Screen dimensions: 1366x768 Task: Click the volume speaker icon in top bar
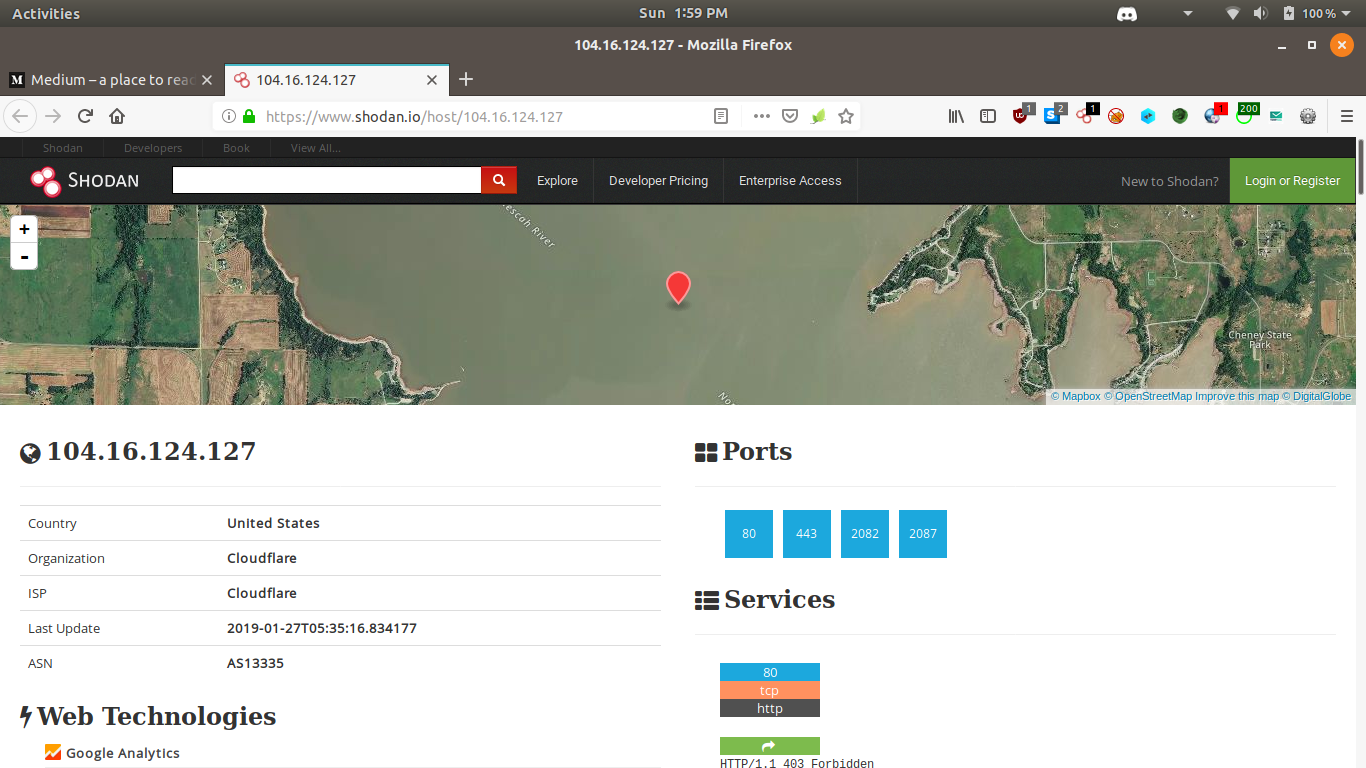click(x=1260, y=14)
